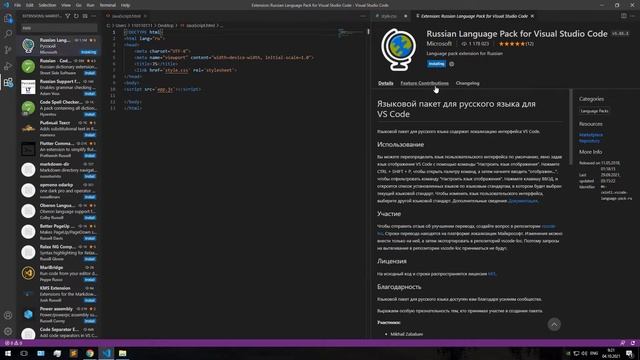Switch to the Changelog tab
The image size is (640, 360).
[468, 83]
